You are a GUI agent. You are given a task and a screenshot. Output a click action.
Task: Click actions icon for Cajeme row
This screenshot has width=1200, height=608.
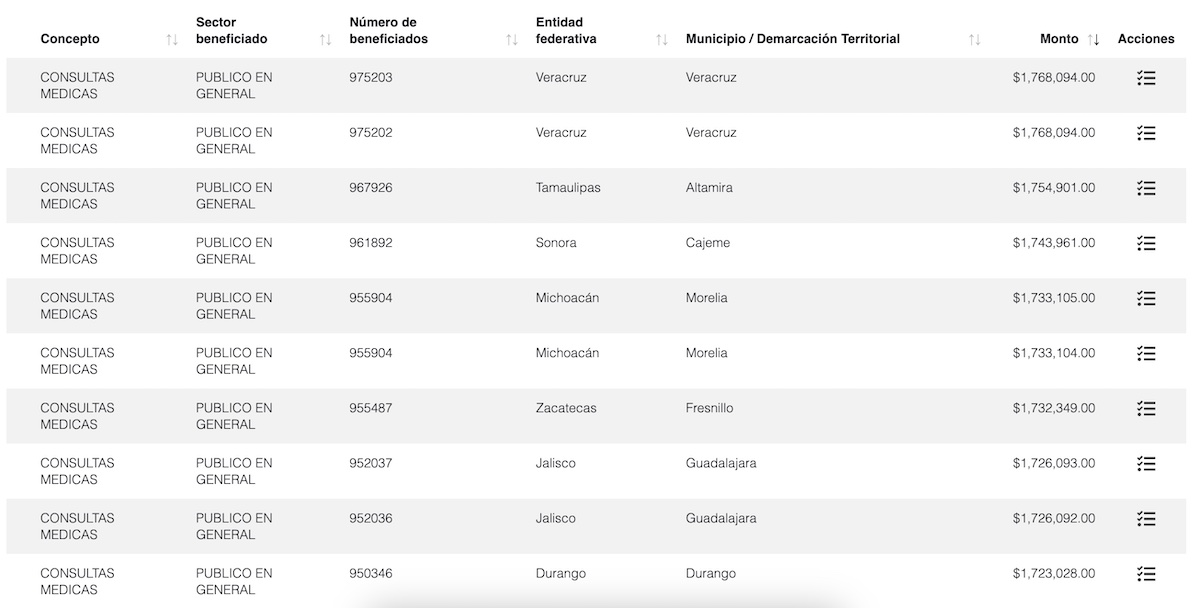point(1146,243)
